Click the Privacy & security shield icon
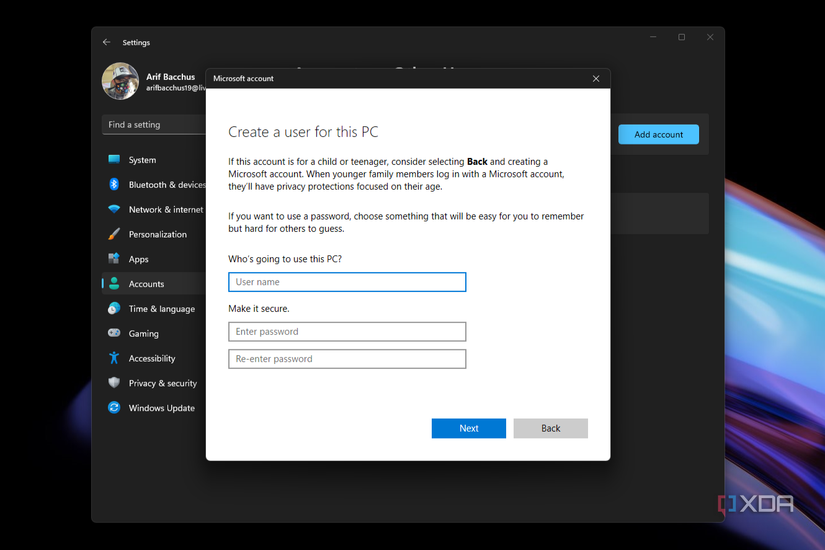The width and height of the screenshot is (825, 550). click(114, 383)
